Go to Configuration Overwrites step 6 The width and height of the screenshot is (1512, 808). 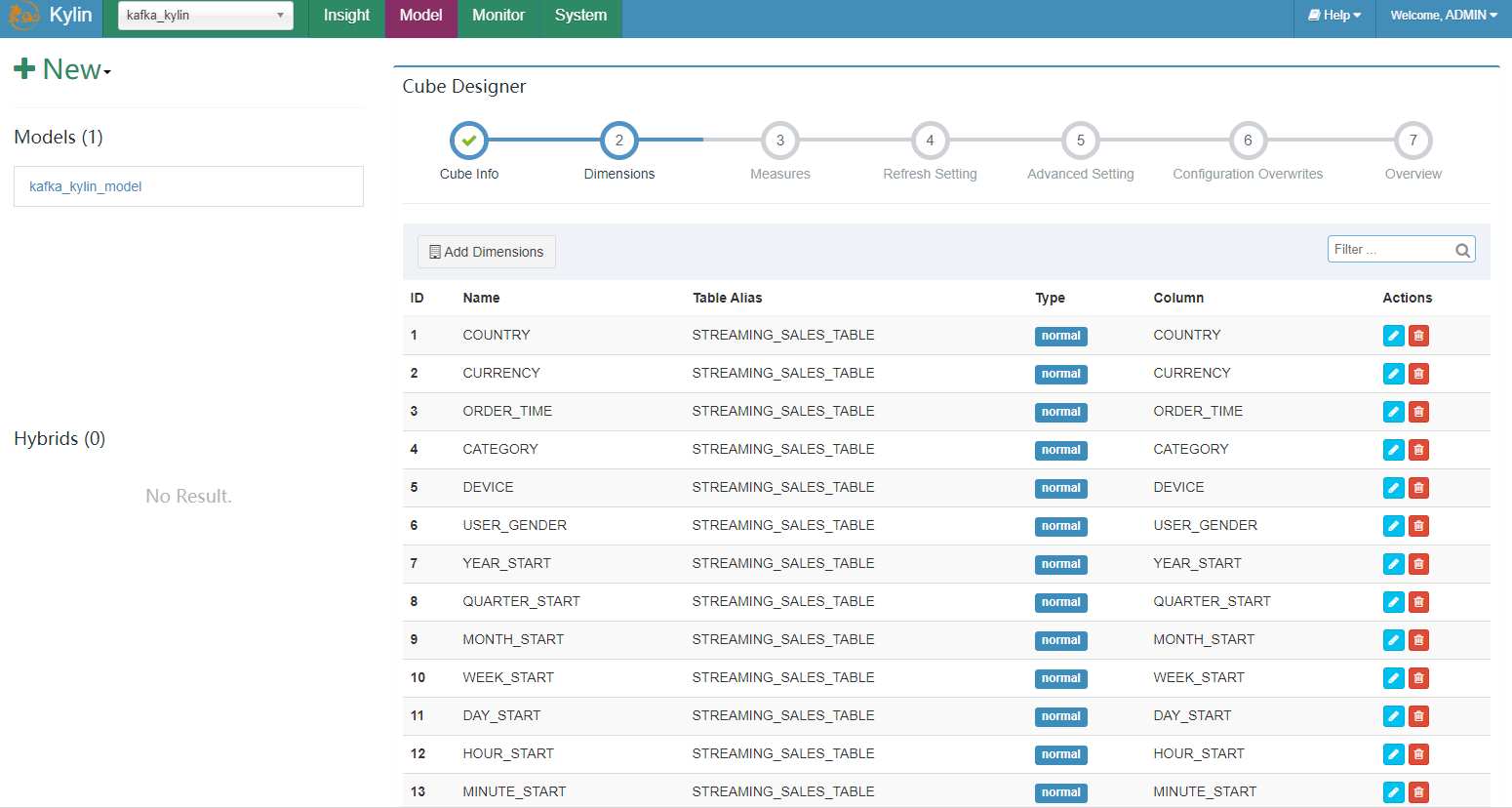click(1248, 141)
